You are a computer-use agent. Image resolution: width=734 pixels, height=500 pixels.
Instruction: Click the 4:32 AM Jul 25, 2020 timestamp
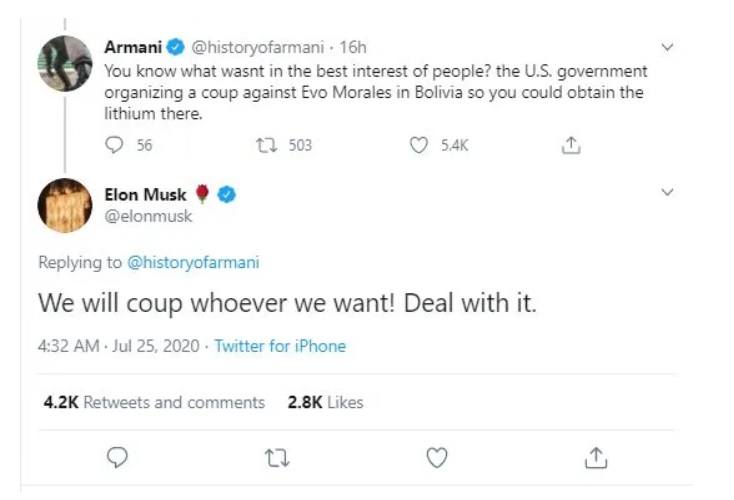[119, 346]
